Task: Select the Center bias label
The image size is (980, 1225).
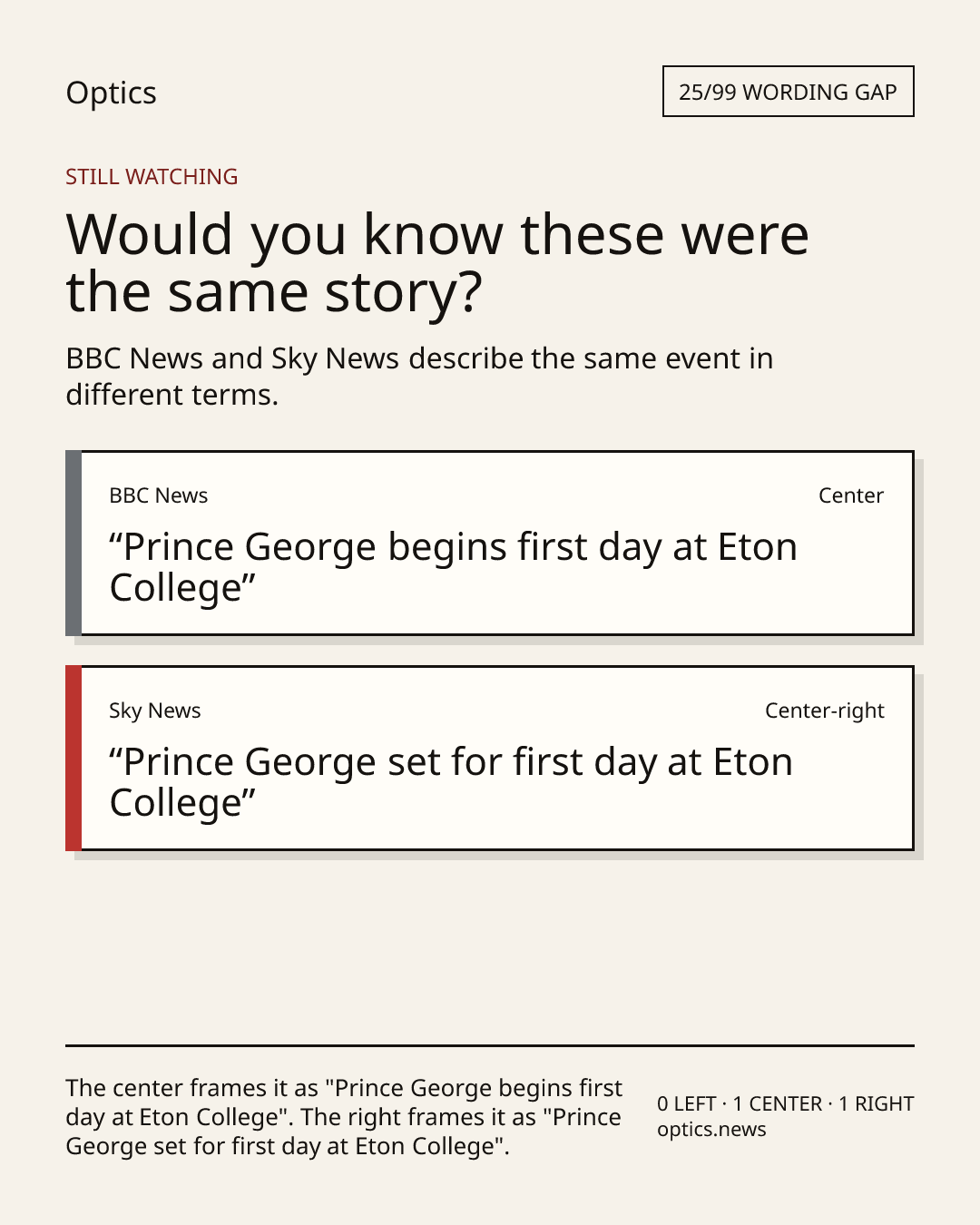Action: pyautogui.click(x=850, y=495)
